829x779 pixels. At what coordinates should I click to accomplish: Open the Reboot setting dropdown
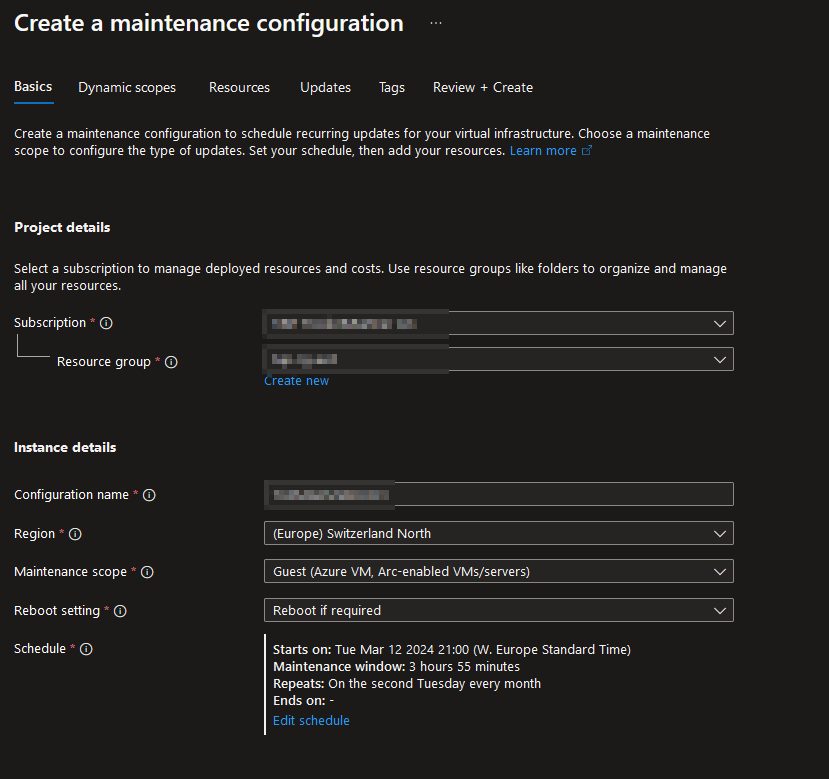coord(499,610)
